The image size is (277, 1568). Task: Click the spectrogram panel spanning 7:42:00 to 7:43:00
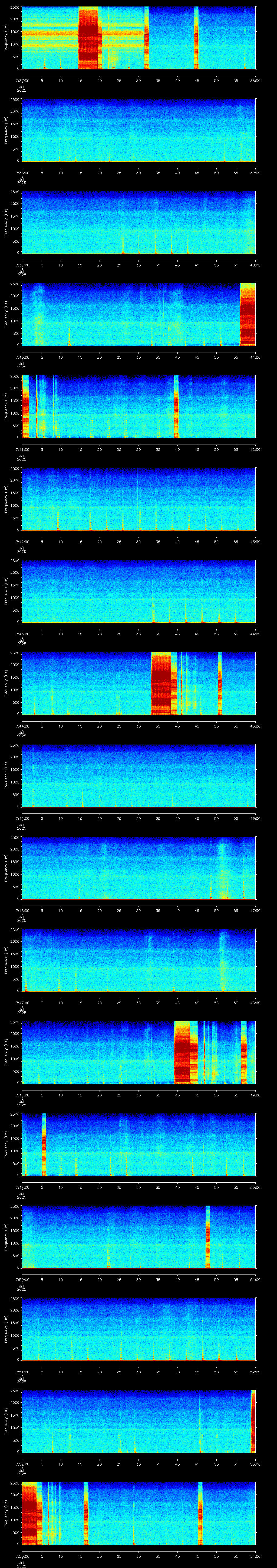pos(138,500)
